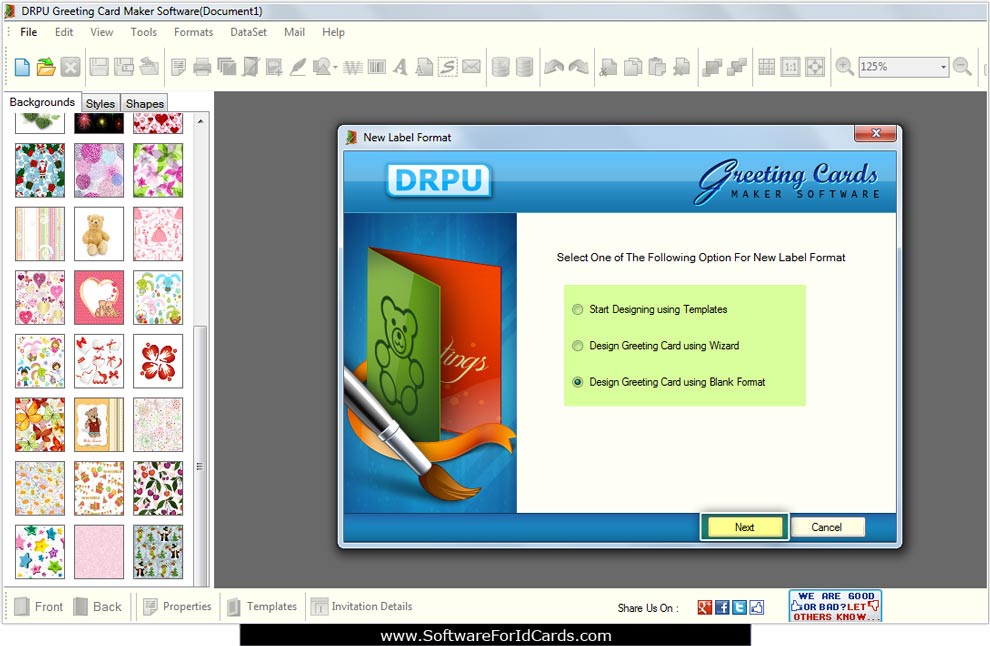Click the undo arrow icon
990x646 pixels.
[554, 66]
